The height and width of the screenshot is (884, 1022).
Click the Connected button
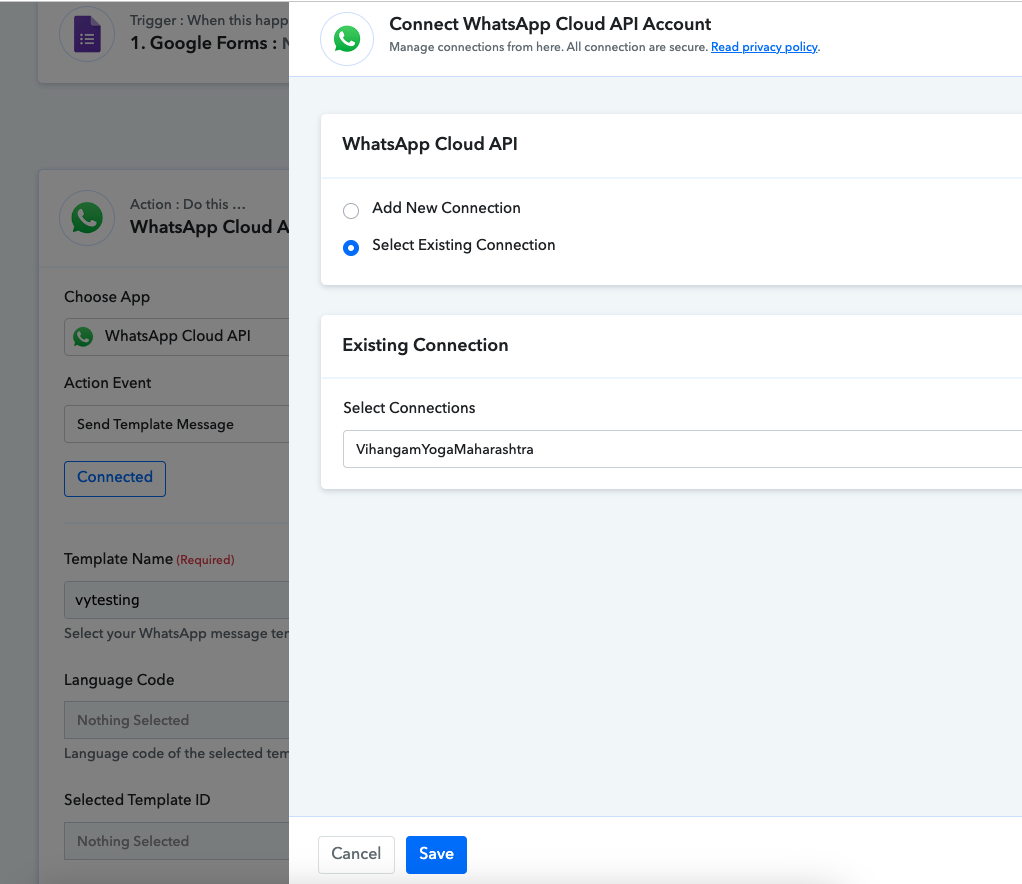(x=115, y=478)
